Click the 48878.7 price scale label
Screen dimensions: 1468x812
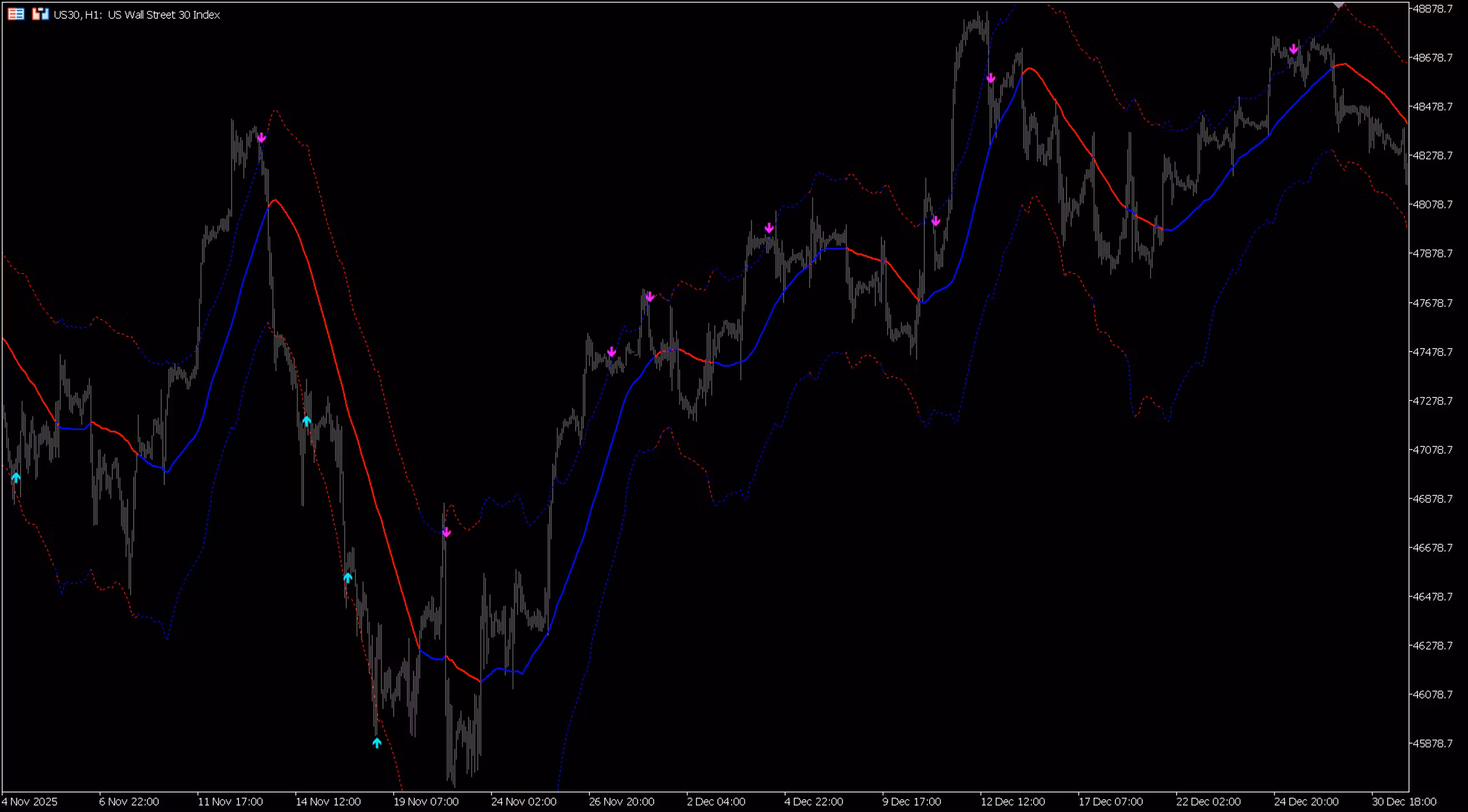[x=1432, y=9]
